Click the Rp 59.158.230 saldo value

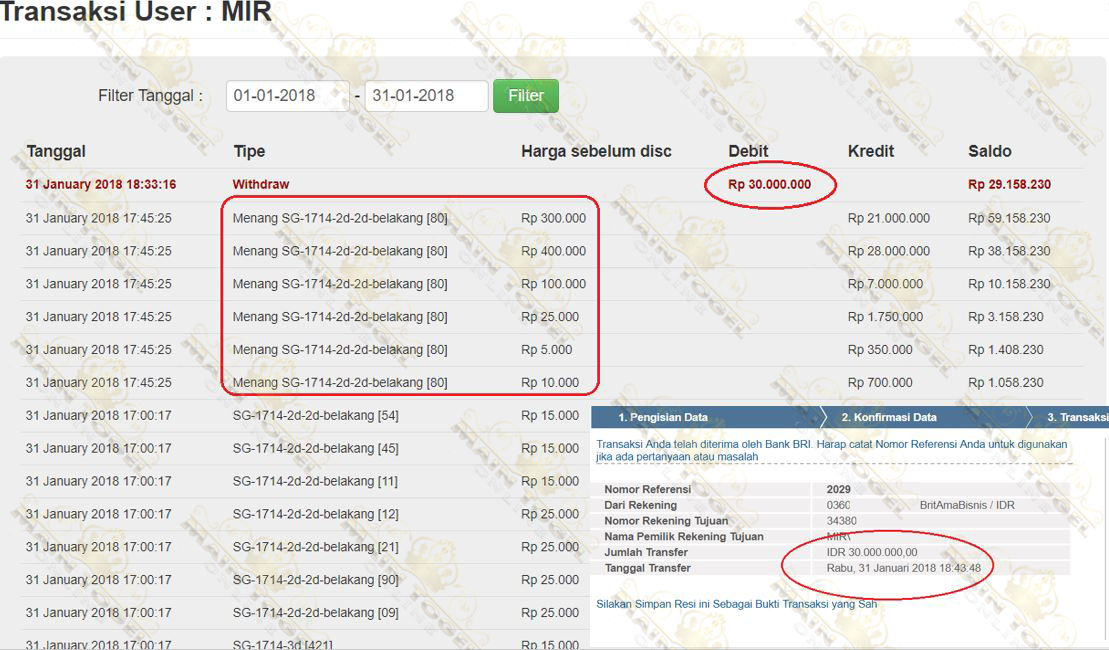[1009, 218]
